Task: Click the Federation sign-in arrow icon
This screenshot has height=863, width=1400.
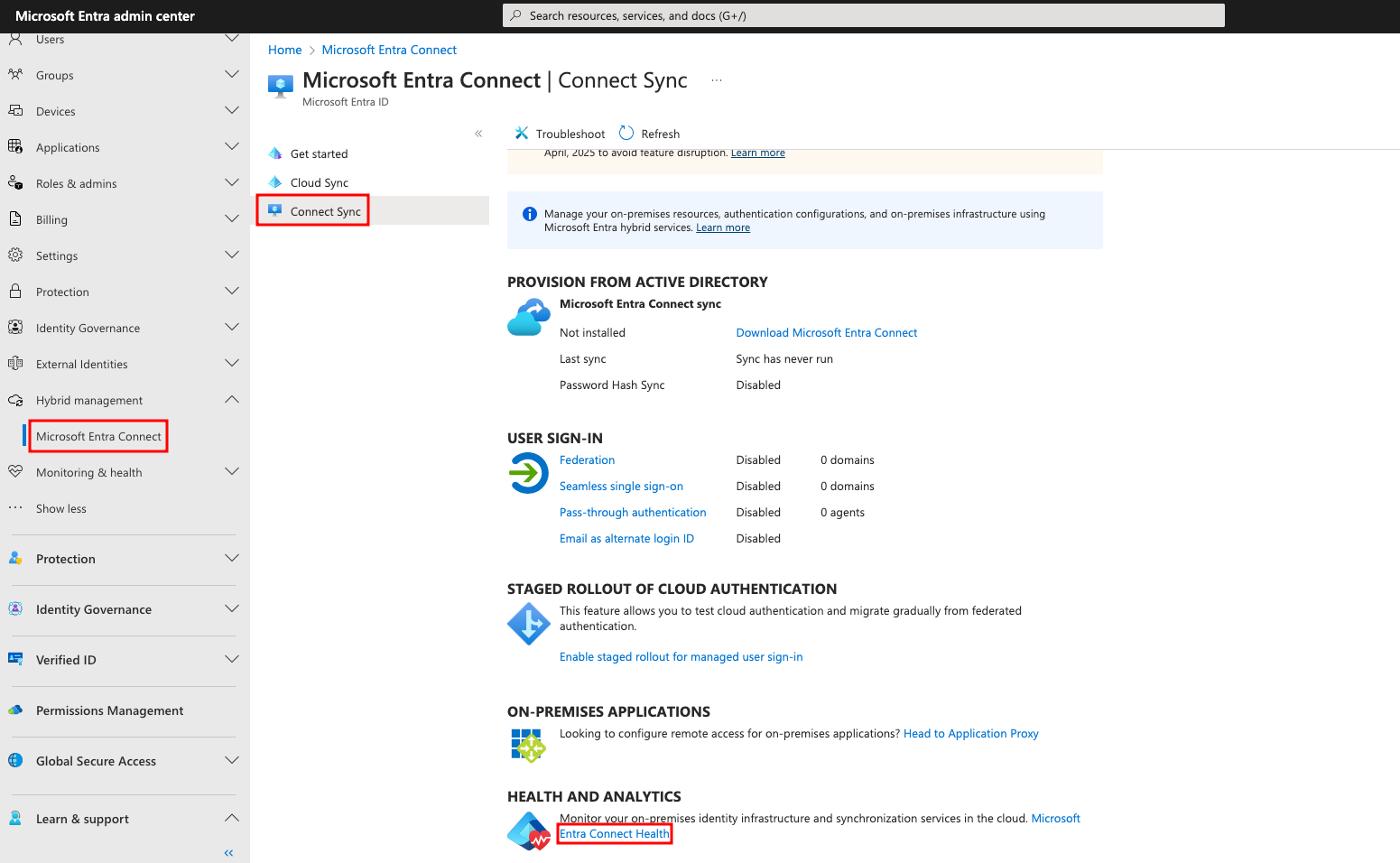Action: (529, 472)
